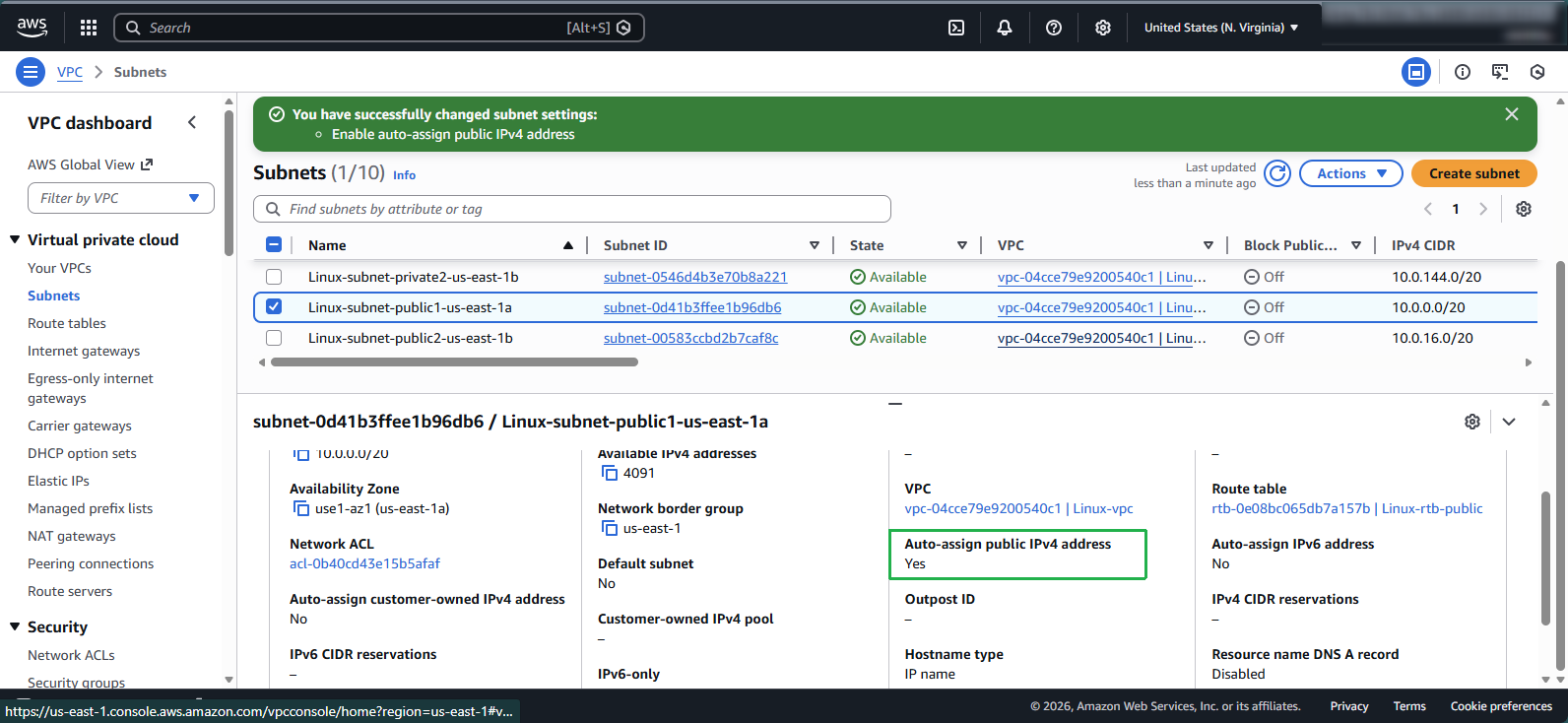
Task: Open the help question-mark icon
Action: pos(1054,28)
